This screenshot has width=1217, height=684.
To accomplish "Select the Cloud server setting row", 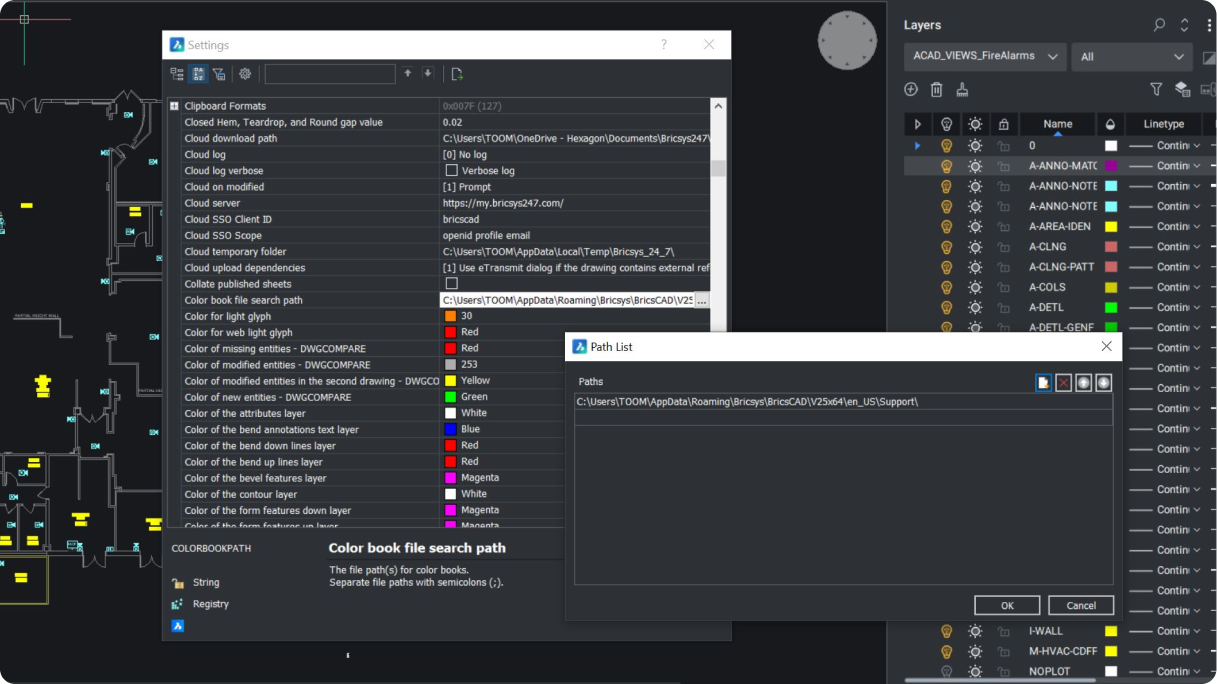I will coord(440,203).
